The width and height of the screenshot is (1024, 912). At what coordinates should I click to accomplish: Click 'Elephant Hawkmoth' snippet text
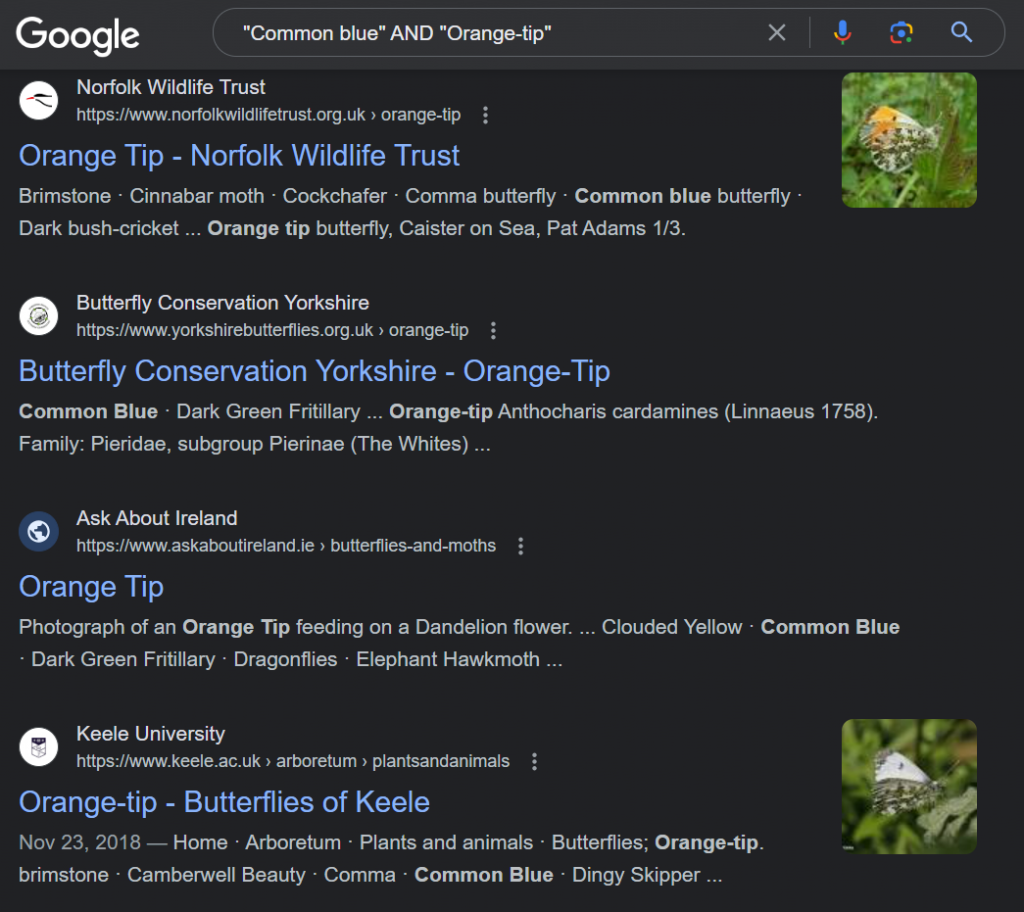tap(448, 660)
